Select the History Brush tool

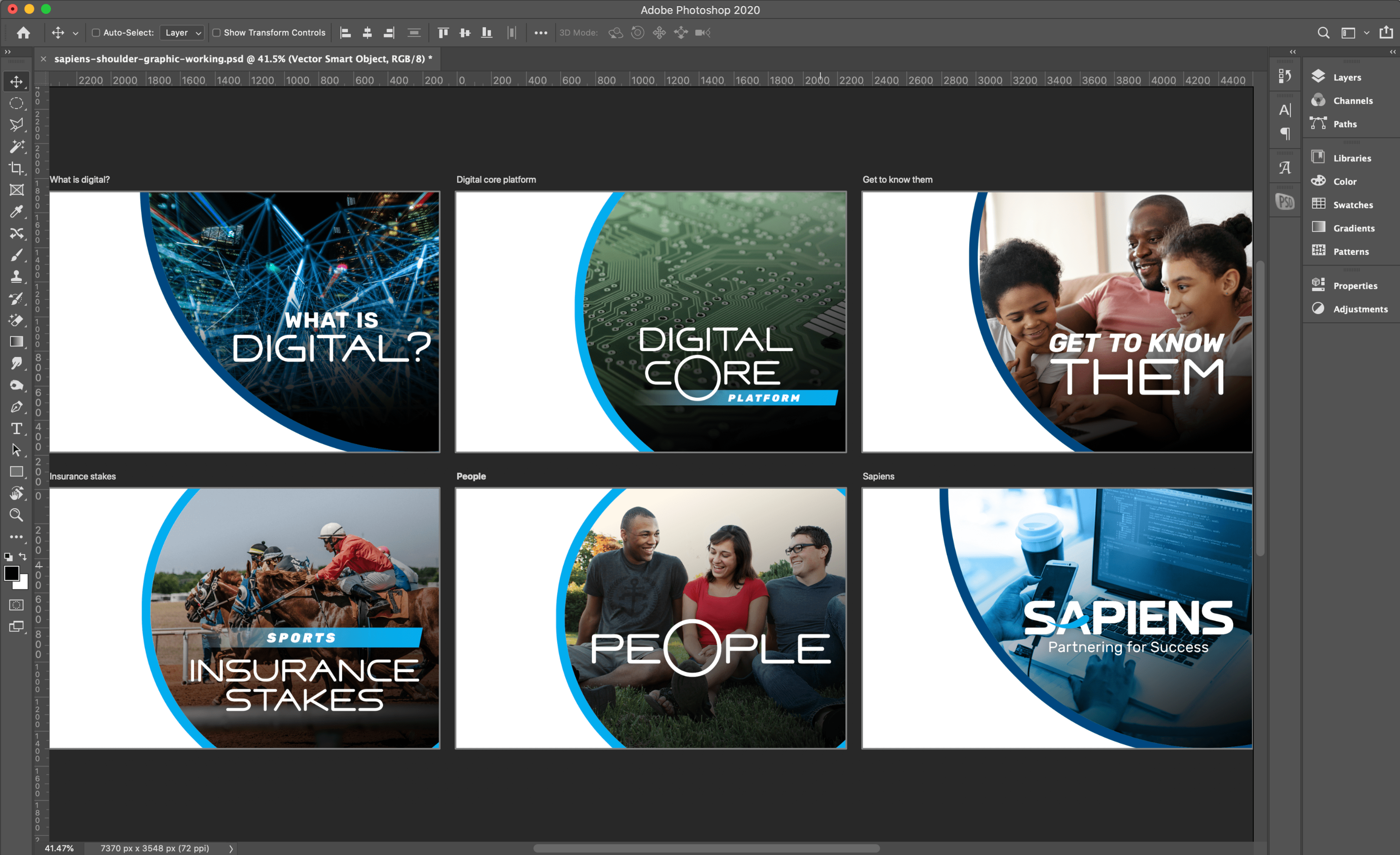(16, 298)
